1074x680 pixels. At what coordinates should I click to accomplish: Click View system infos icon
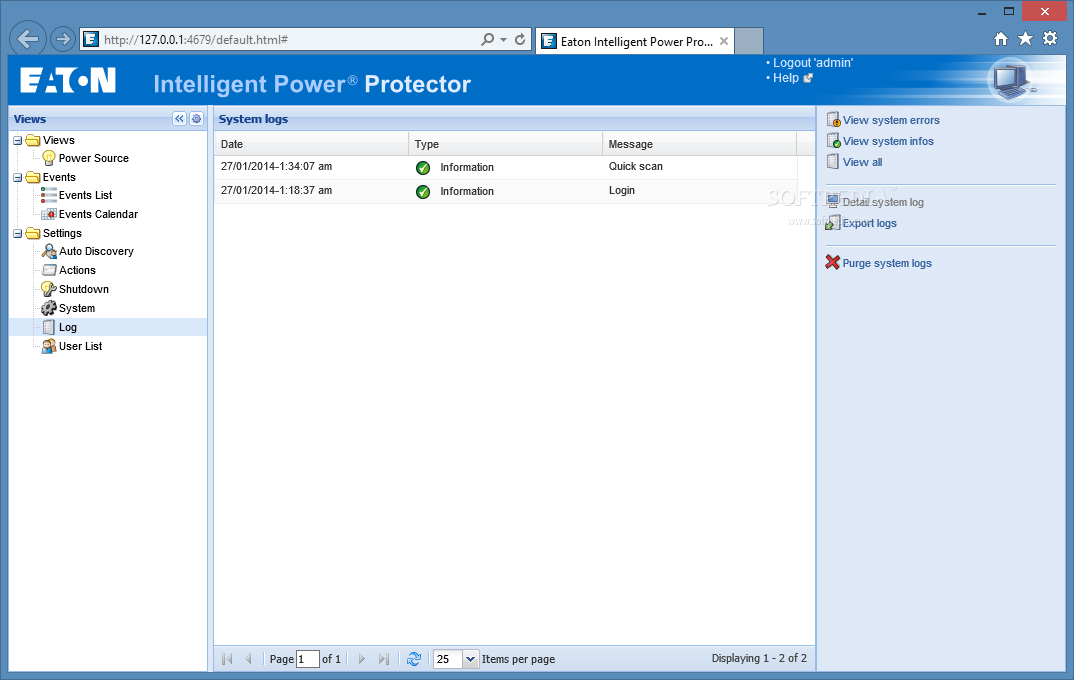(x=833, y=141)
